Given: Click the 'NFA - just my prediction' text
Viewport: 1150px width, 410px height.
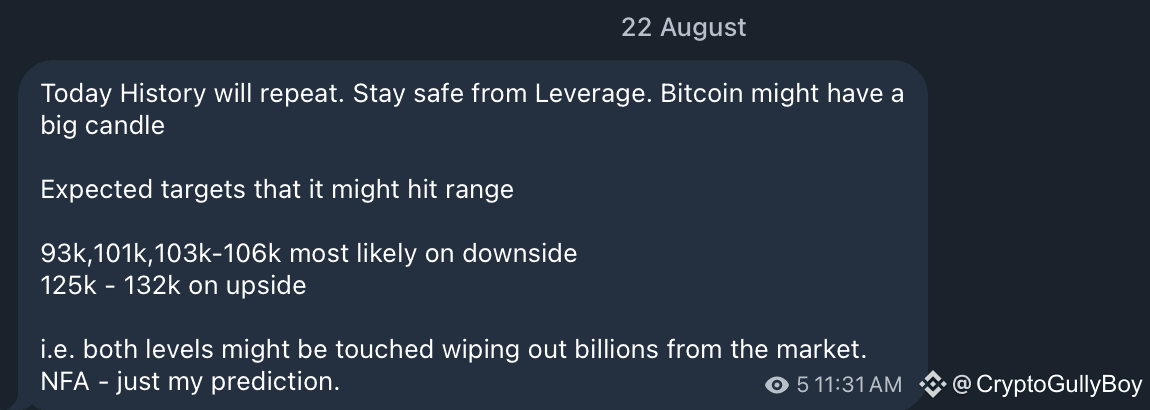Looking at the screenshot, I should click(190, 381).
